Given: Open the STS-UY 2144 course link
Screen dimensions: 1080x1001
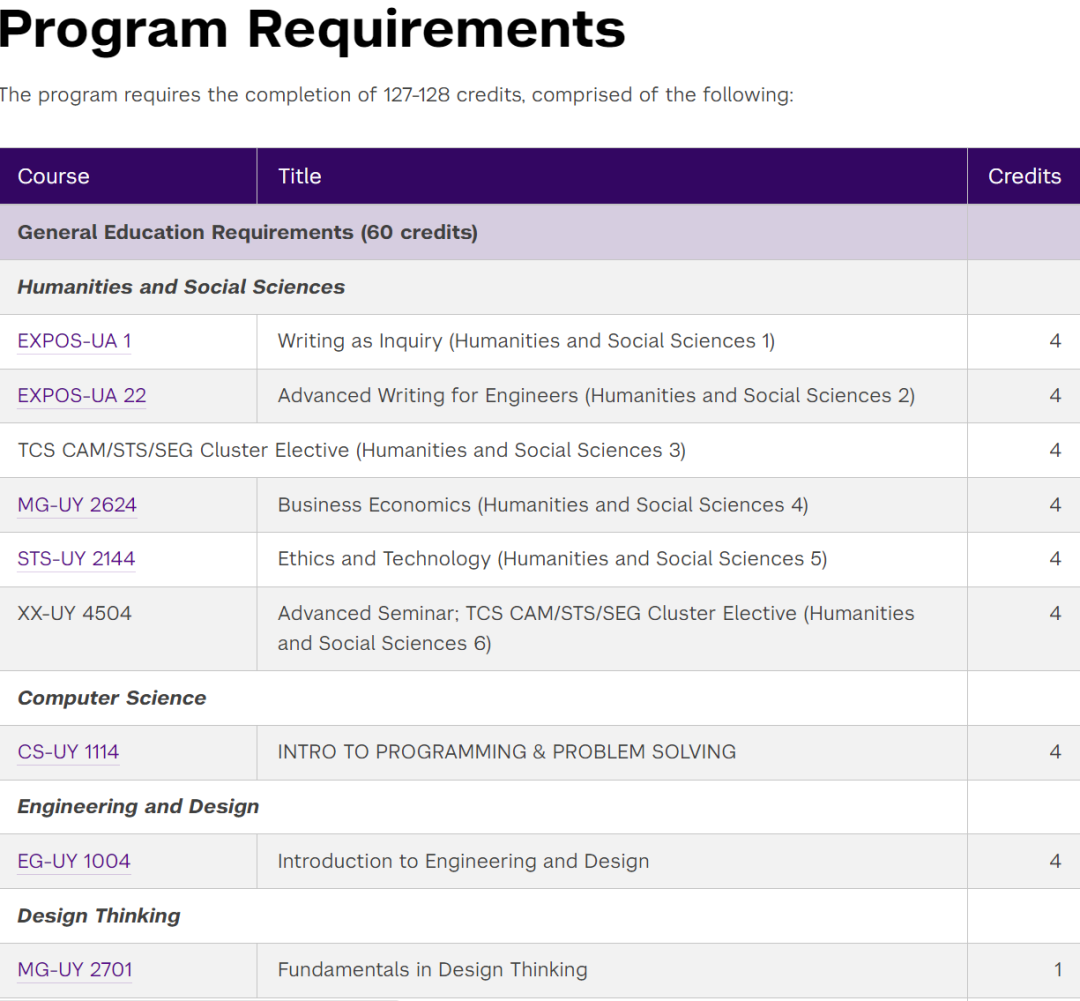Looking at the screenshot, I should (x=76, y=559).
